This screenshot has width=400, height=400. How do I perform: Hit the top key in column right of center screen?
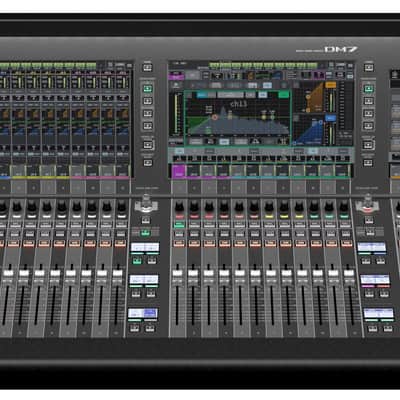[x=368, y=68]
